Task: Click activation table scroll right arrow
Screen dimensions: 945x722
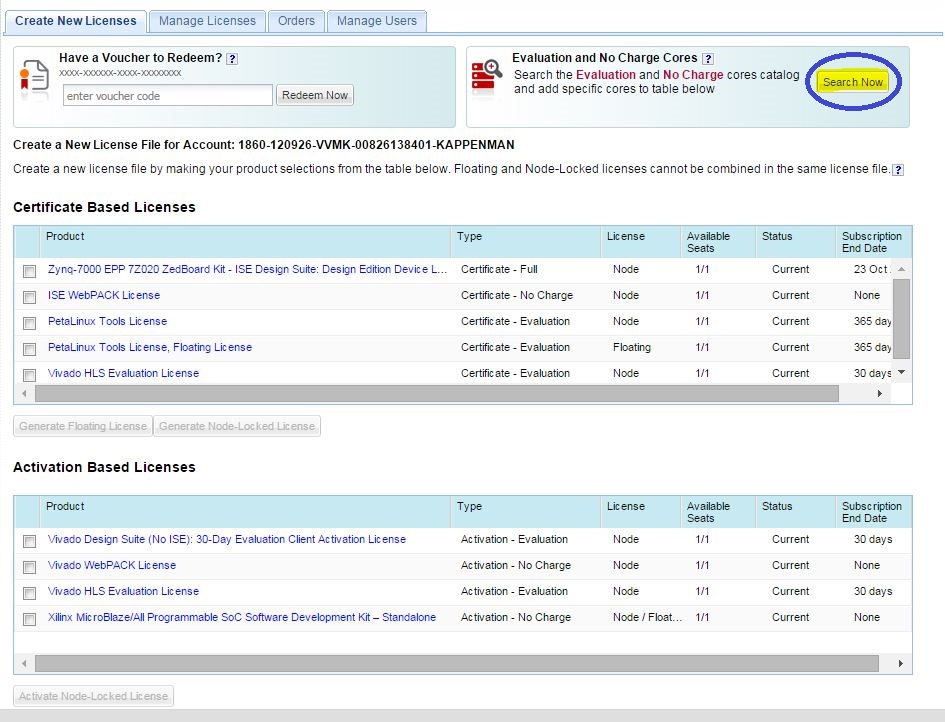Action: coord(900,664)
